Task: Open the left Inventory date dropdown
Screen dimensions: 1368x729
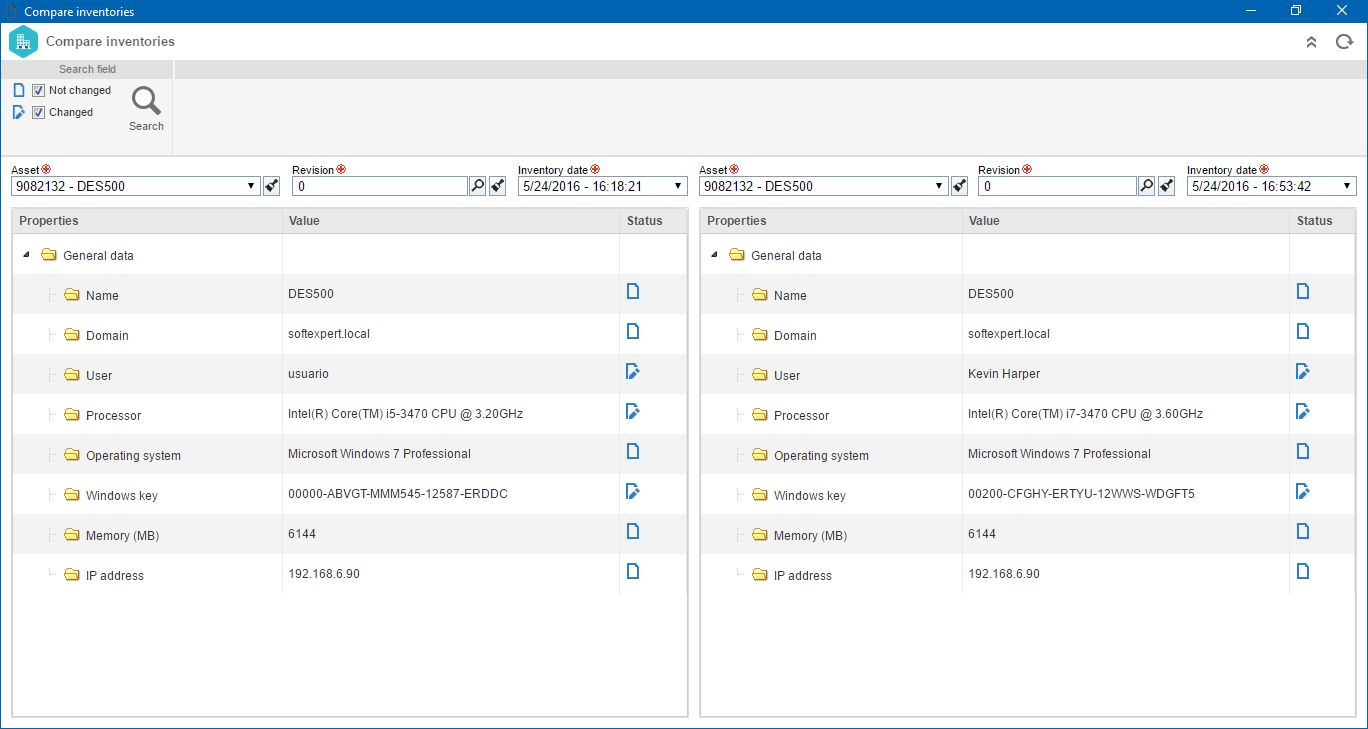Action: click(679, 186)
